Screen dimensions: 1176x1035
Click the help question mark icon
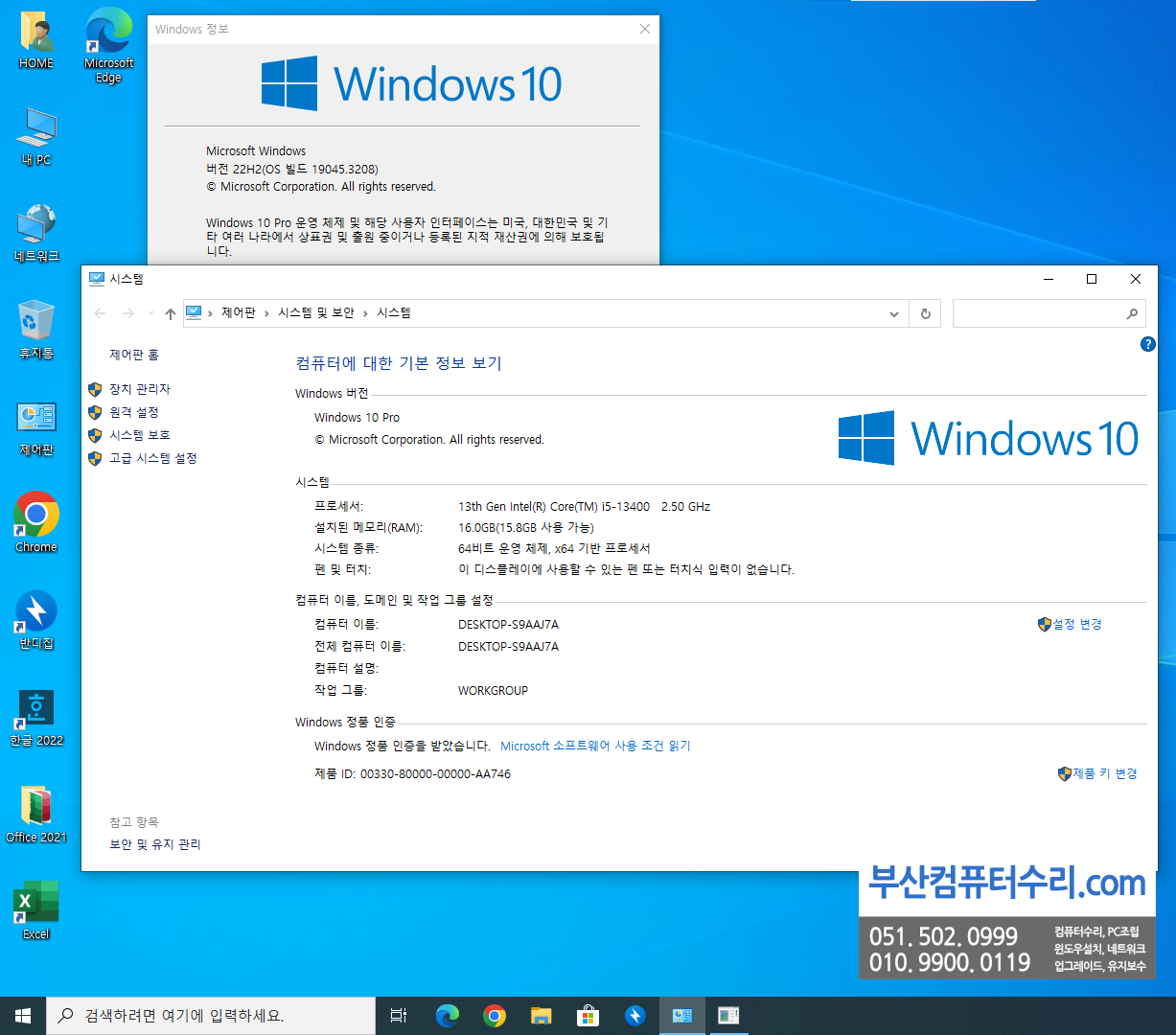(1147, 344)
